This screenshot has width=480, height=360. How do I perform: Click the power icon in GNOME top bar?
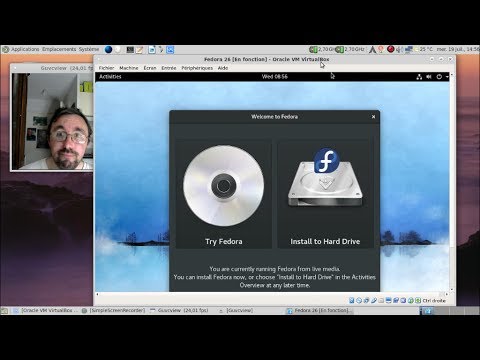tap(439, 77)
